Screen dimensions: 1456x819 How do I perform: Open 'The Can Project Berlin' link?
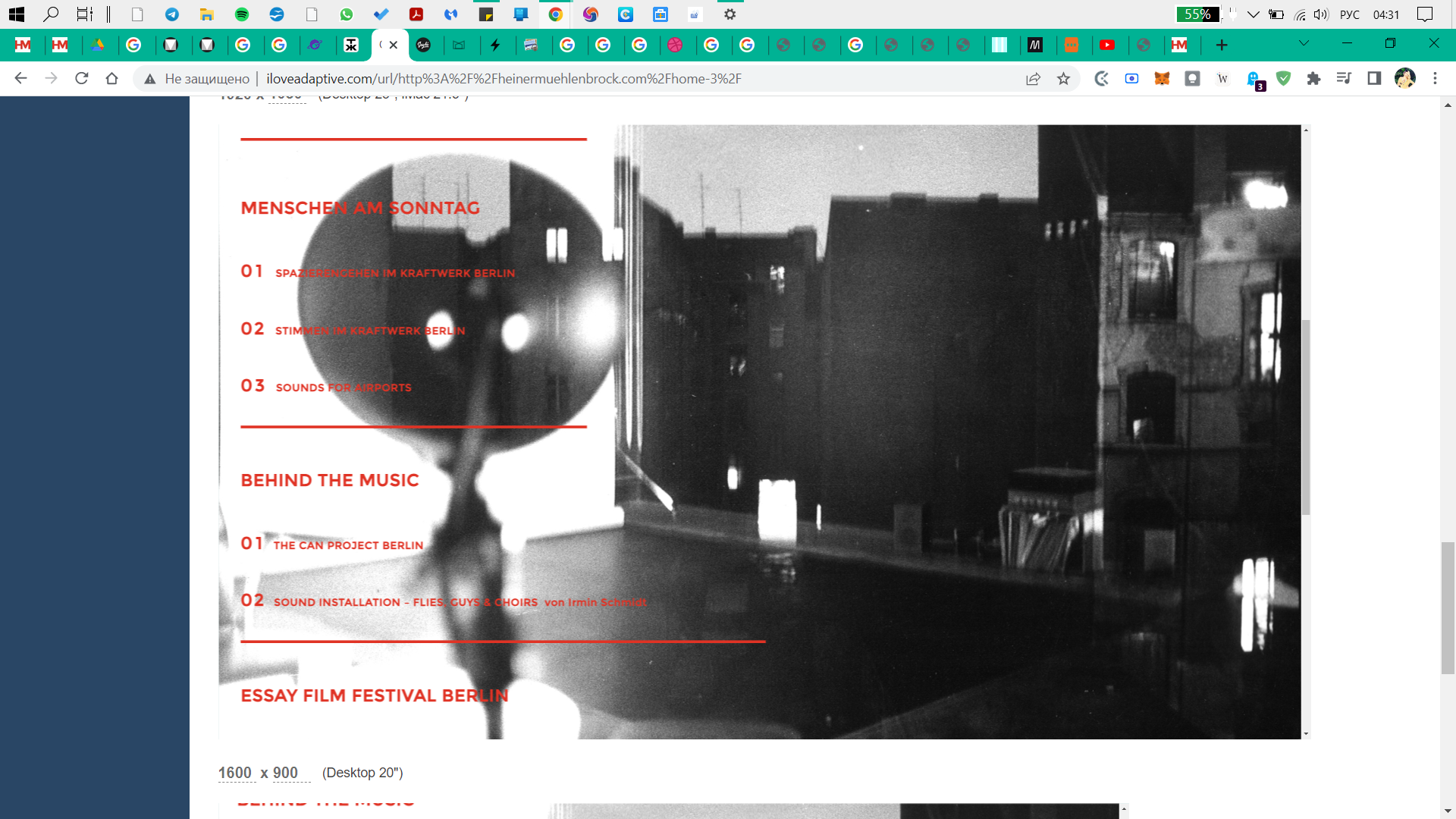[x=348, y=545]
